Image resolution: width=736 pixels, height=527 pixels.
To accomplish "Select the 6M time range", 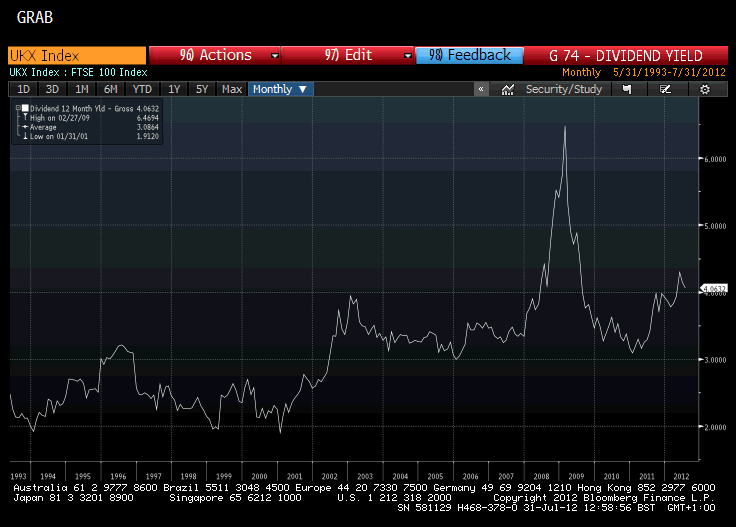I will click(x=110, y=89).
